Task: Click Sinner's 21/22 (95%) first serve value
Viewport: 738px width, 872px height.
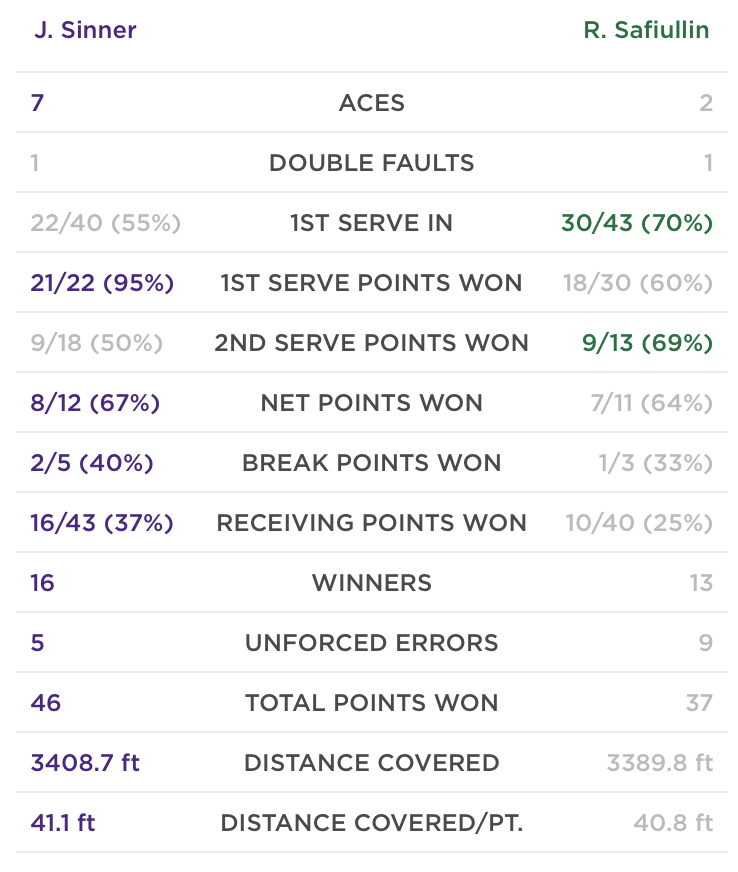Action: (102, 283)
